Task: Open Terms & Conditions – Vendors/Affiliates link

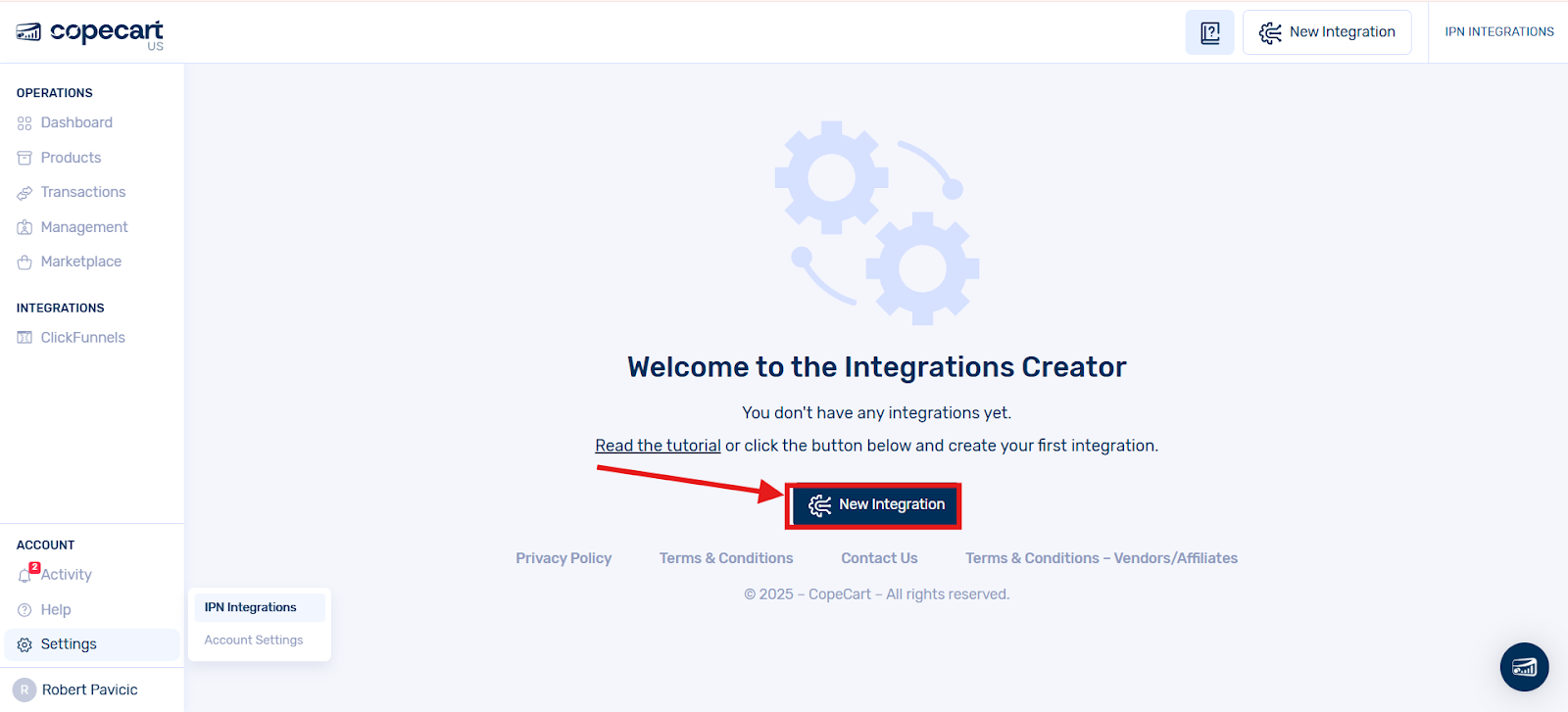Action: (x=1102, y=558)
